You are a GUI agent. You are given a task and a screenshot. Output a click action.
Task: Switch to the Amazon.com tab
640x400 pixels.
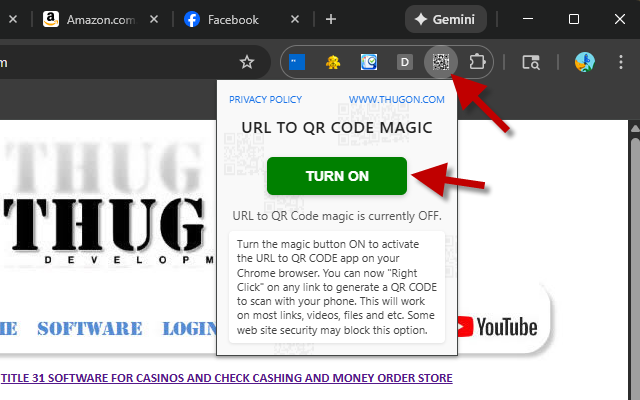(101, 19)
